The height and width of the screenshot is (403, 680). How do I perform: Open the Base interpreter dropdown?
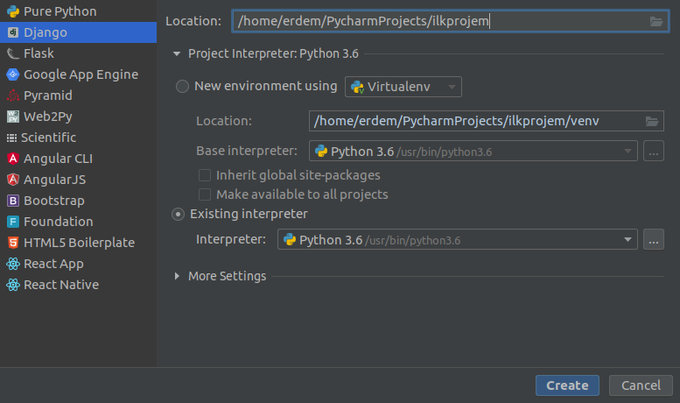click(x=473, y=151)
